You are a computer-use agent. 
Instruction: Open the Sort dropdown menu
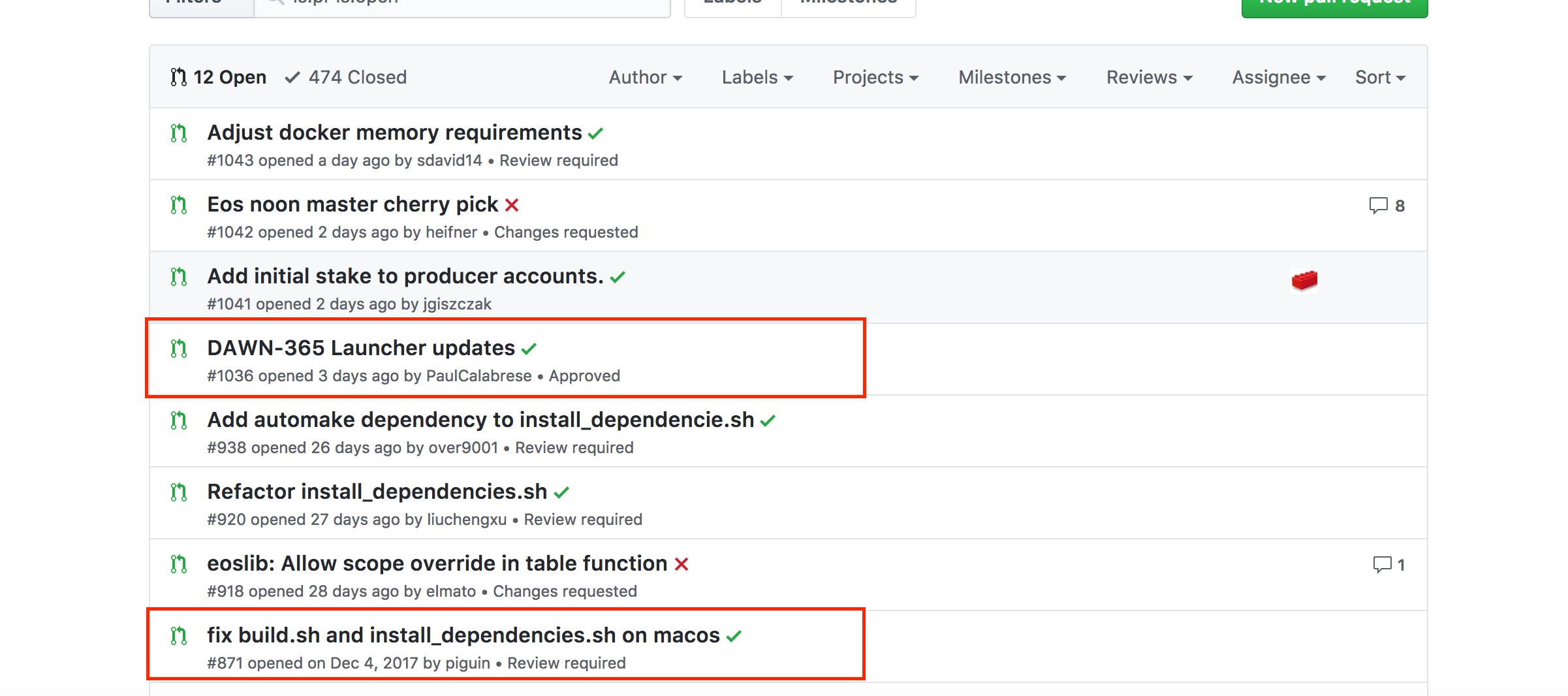pyautogui.click(x=1379, y=77)
